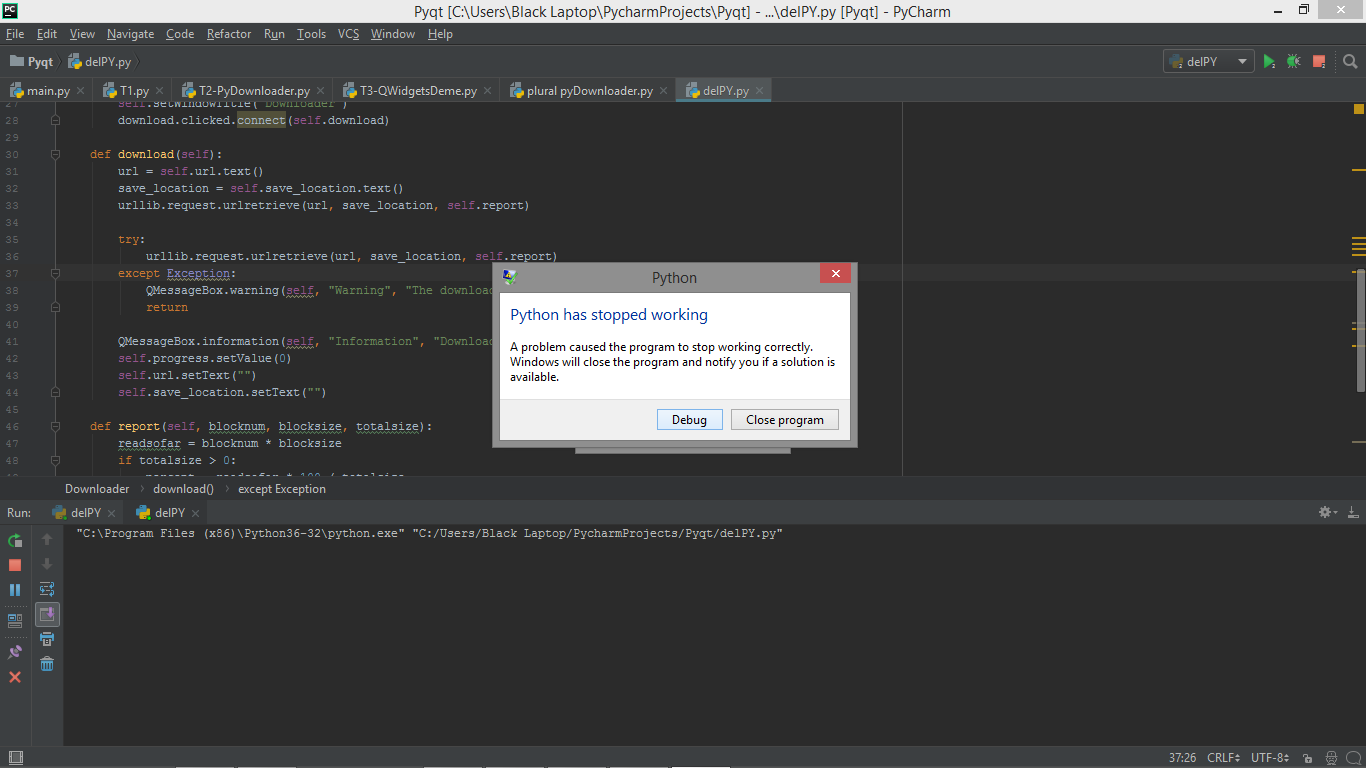1366x768 pixels.
Task: Open the Code menu
Action: [x=180, y=34]
